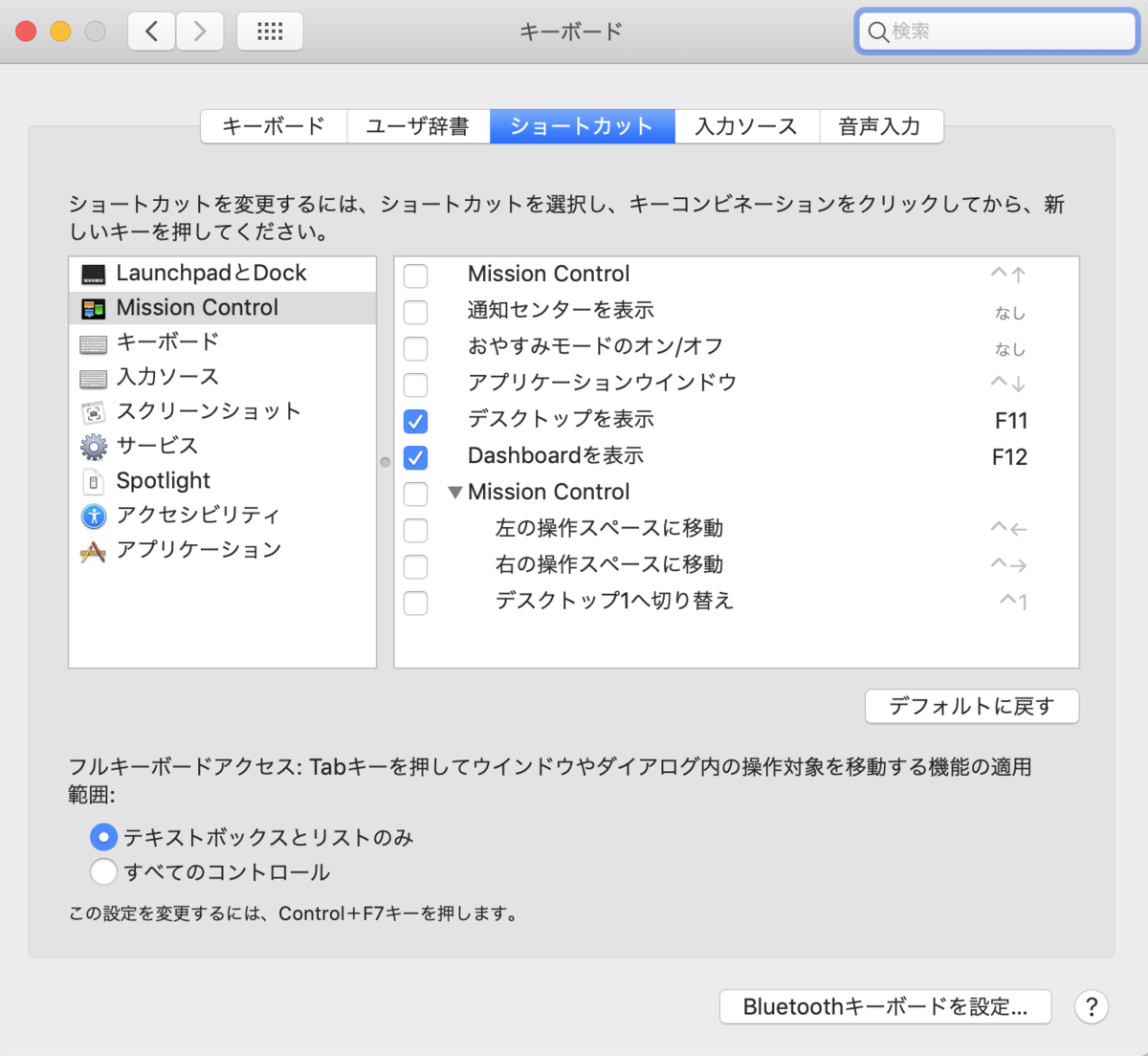Click the ^↓ key combination
Viewport: 1148px width, 1056px height.
pos(1008,384)
